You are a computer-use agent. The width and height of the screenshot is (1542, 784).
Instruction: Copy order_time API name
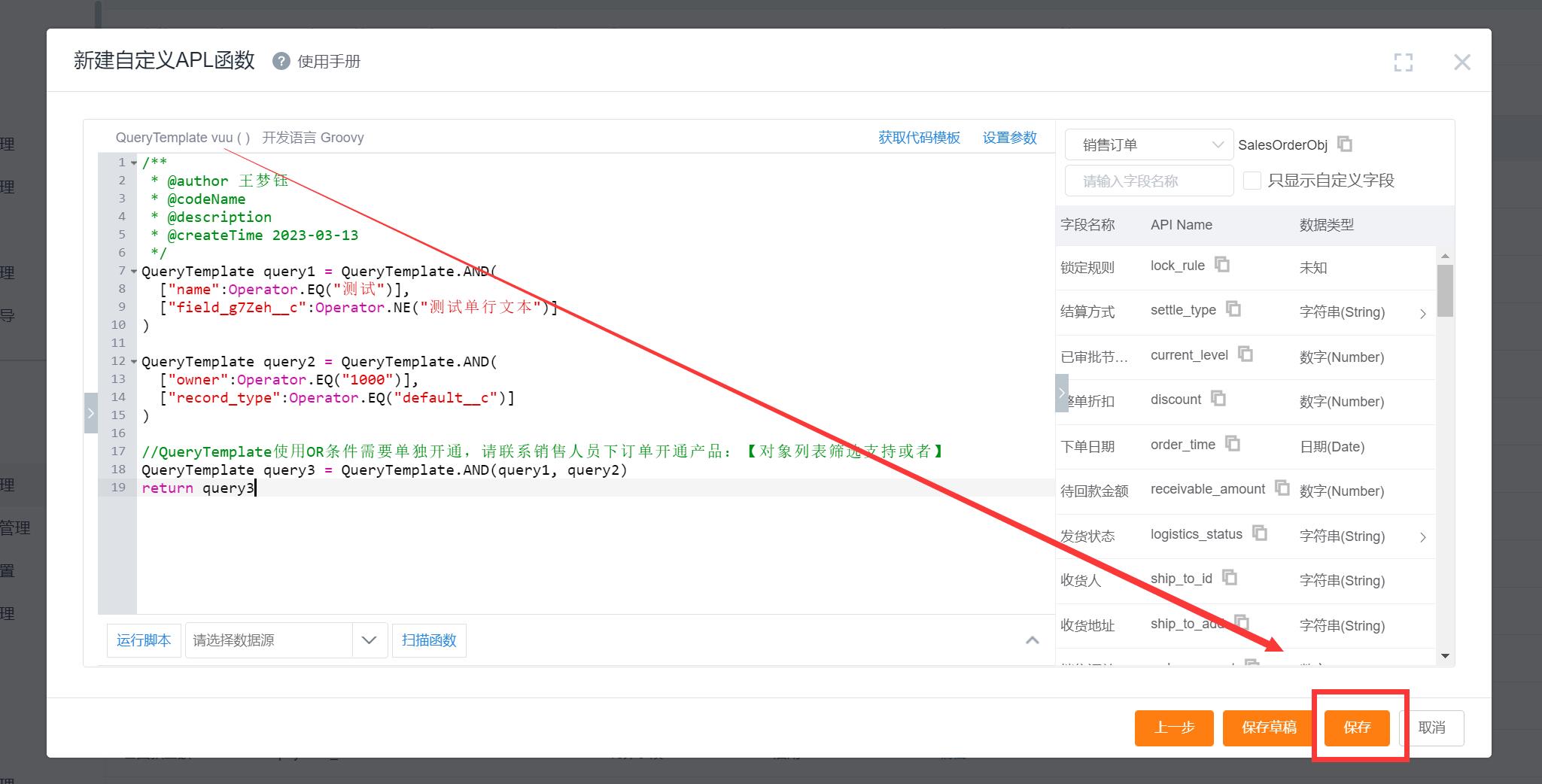pos(1233,443)
